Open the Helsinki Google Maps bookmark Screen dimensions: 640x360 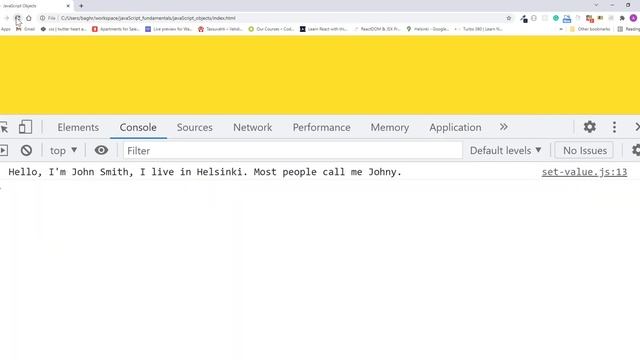tap(428, 29)
